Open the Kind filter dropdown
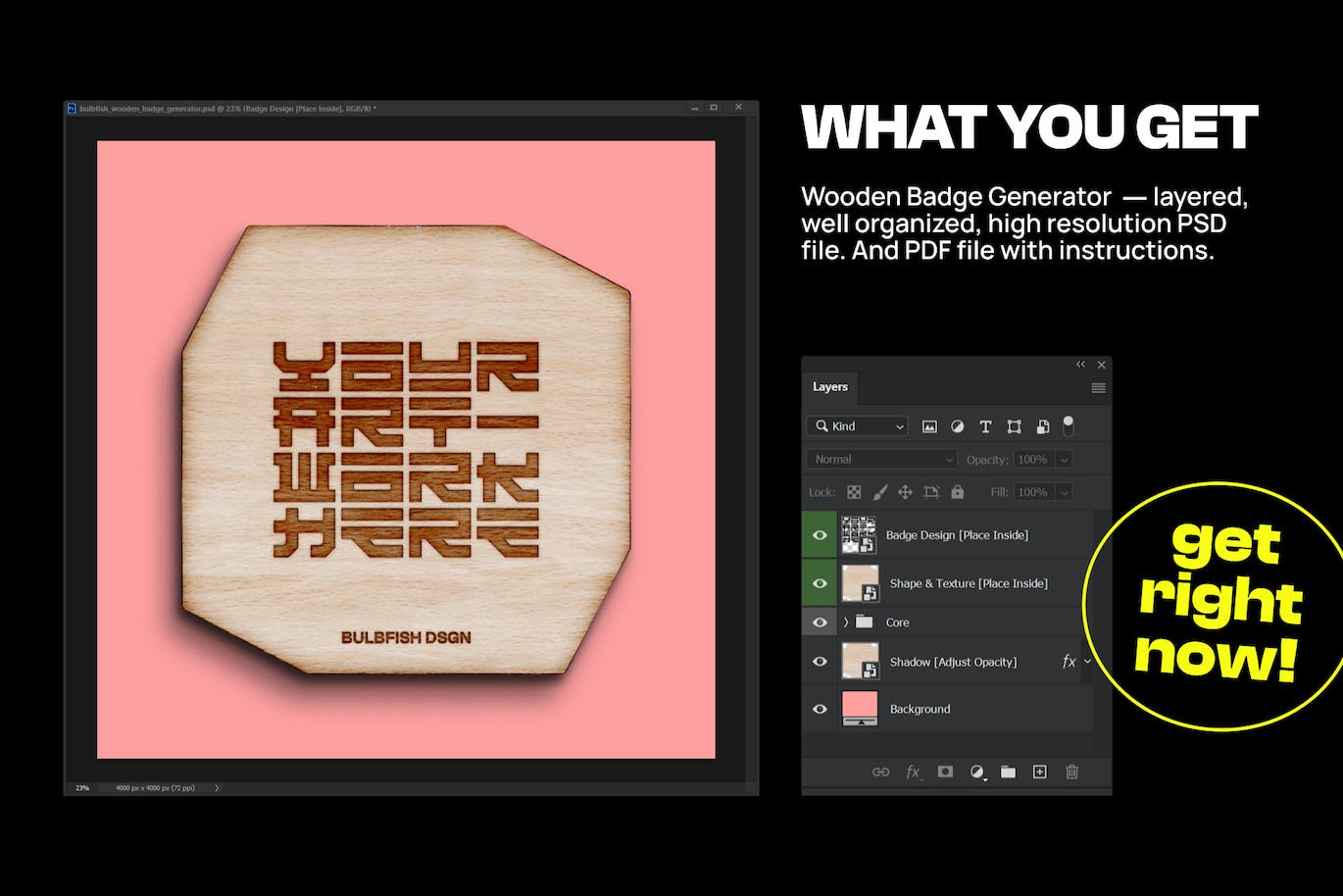The width and height of the screenshot is (1343, 896). (858, 426)
